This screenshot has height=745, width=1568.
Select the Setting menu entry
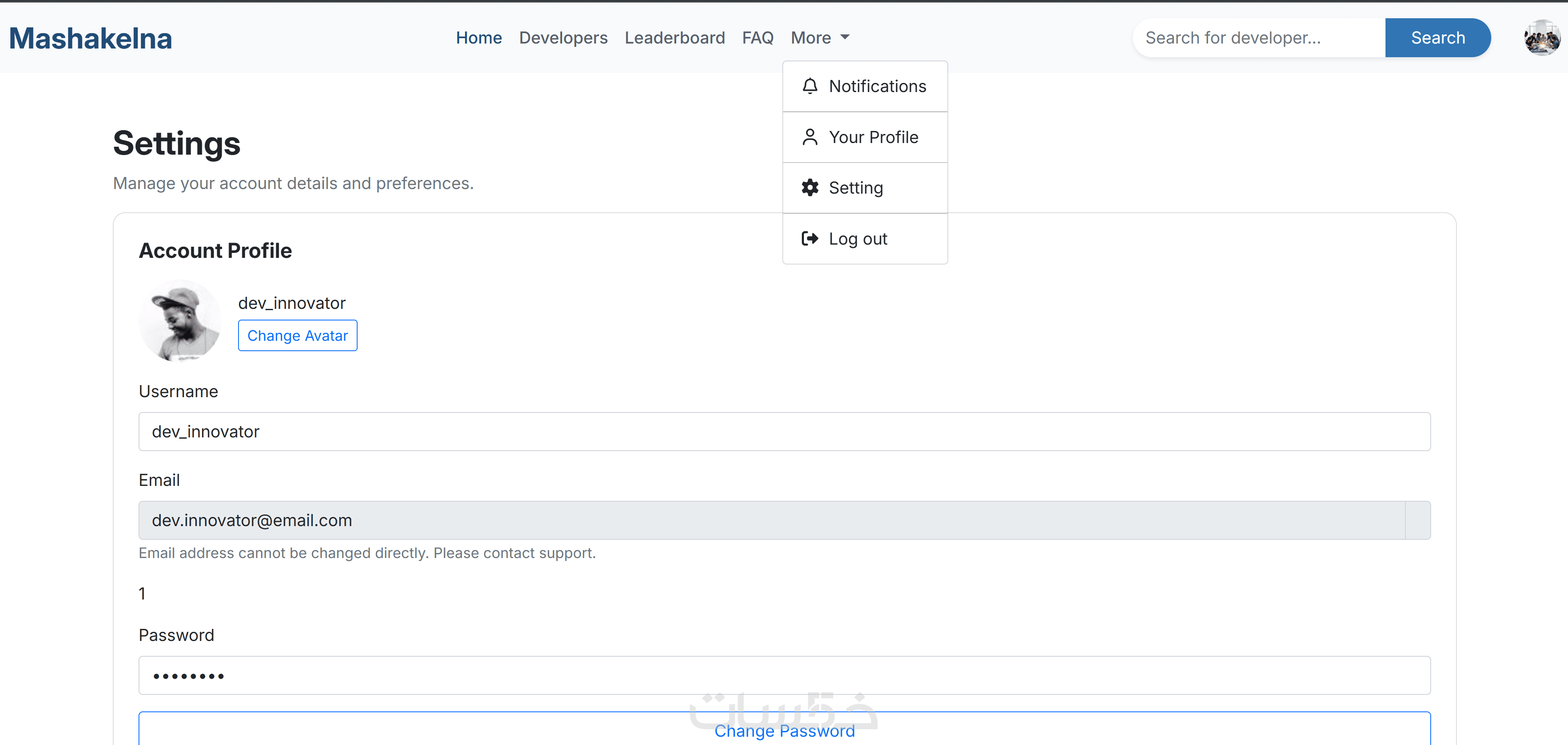(x=865, y=188)
